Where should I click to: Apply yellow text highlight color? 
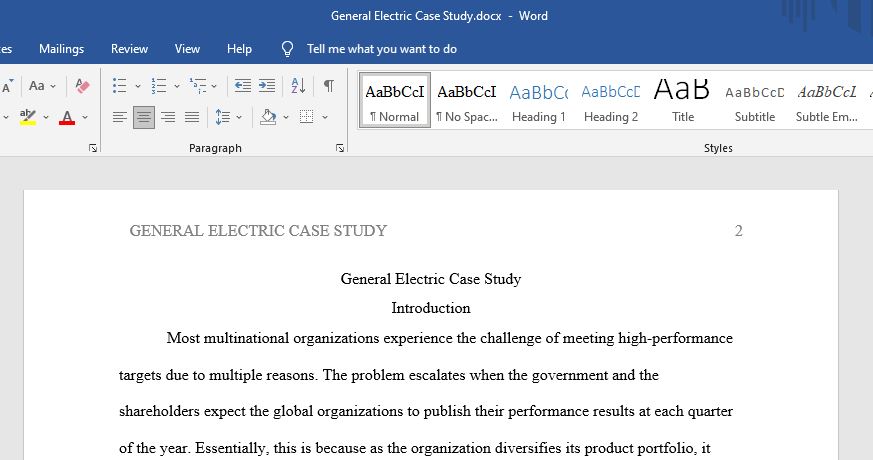click(27, 117)
